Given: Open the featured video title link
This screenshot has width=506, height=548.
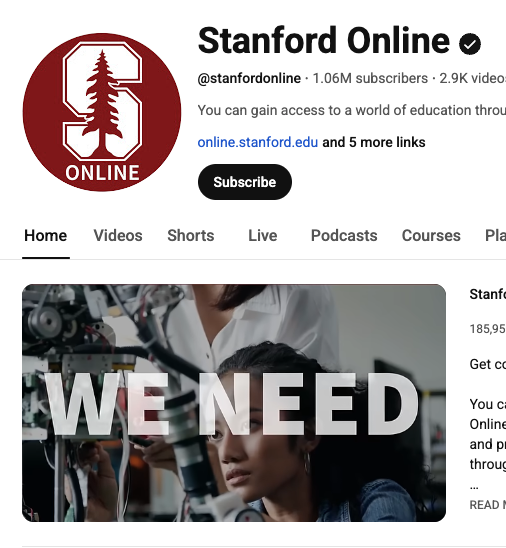Looking at the screenshot, I should pyautogui.click(x=488, y=294).
